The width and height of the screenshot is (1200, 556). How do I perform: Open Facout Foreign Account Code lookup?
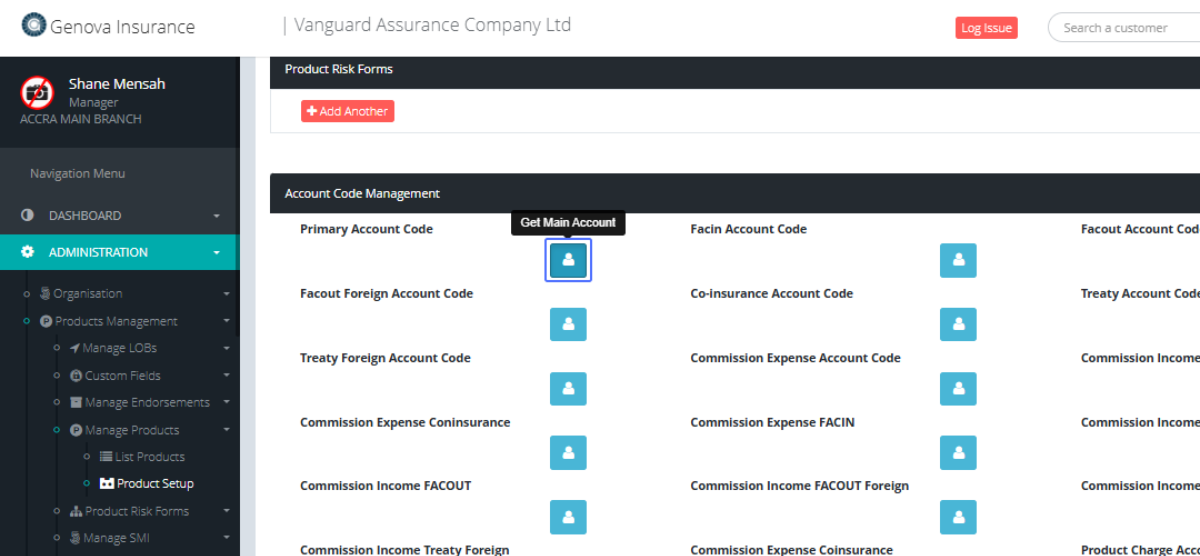(x=568, y=324)
